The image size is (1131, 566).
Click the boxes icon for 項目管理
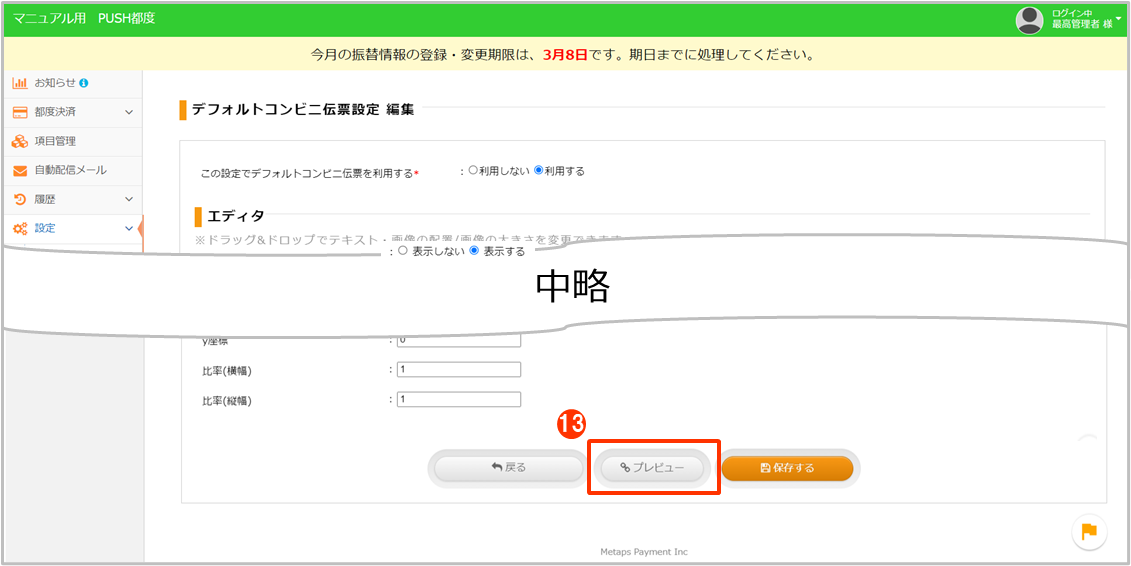click(x=20, y=141)
